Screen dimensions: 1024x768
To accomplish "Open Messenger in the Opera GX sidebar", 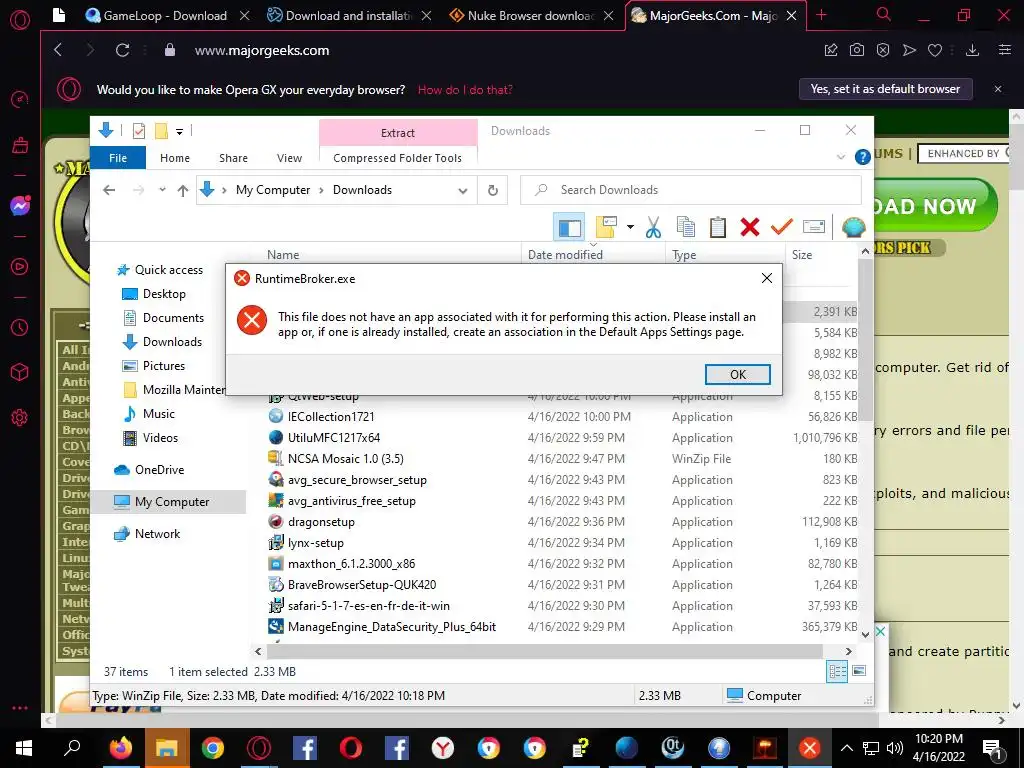I will pos(20,206).
